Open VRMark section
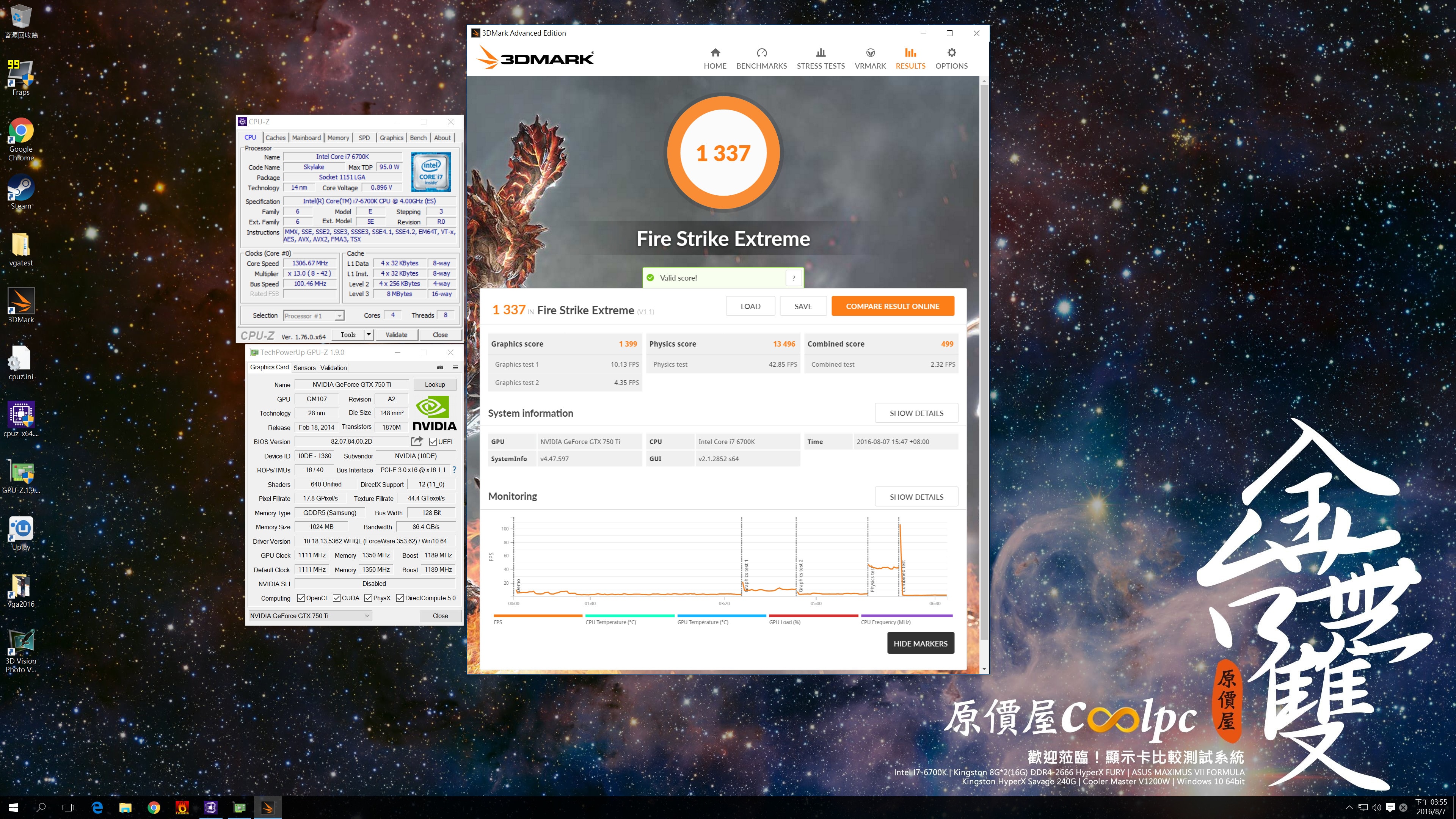The image size is (1456, 819). pos(870,59)
